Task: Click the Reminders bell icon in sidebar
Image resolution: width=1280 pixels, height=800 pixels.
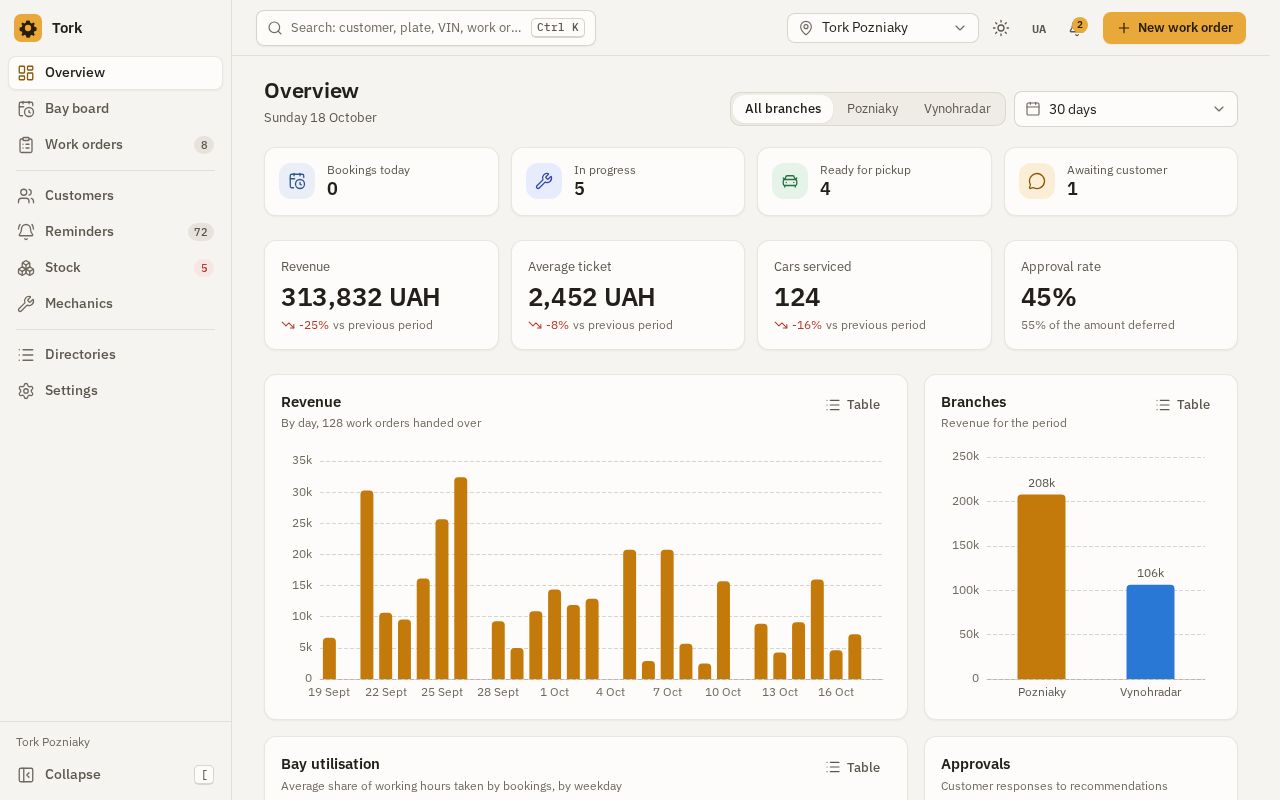Action: 26,232
